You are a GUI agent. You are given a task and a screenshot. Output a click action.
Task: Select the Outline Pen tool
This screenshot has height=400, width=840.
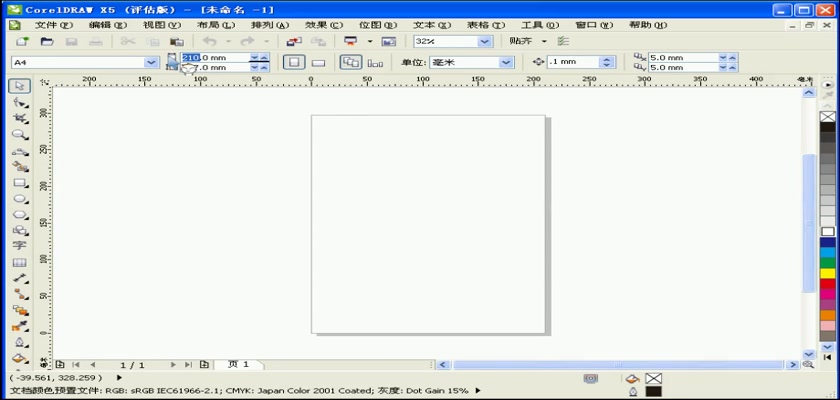20,342
